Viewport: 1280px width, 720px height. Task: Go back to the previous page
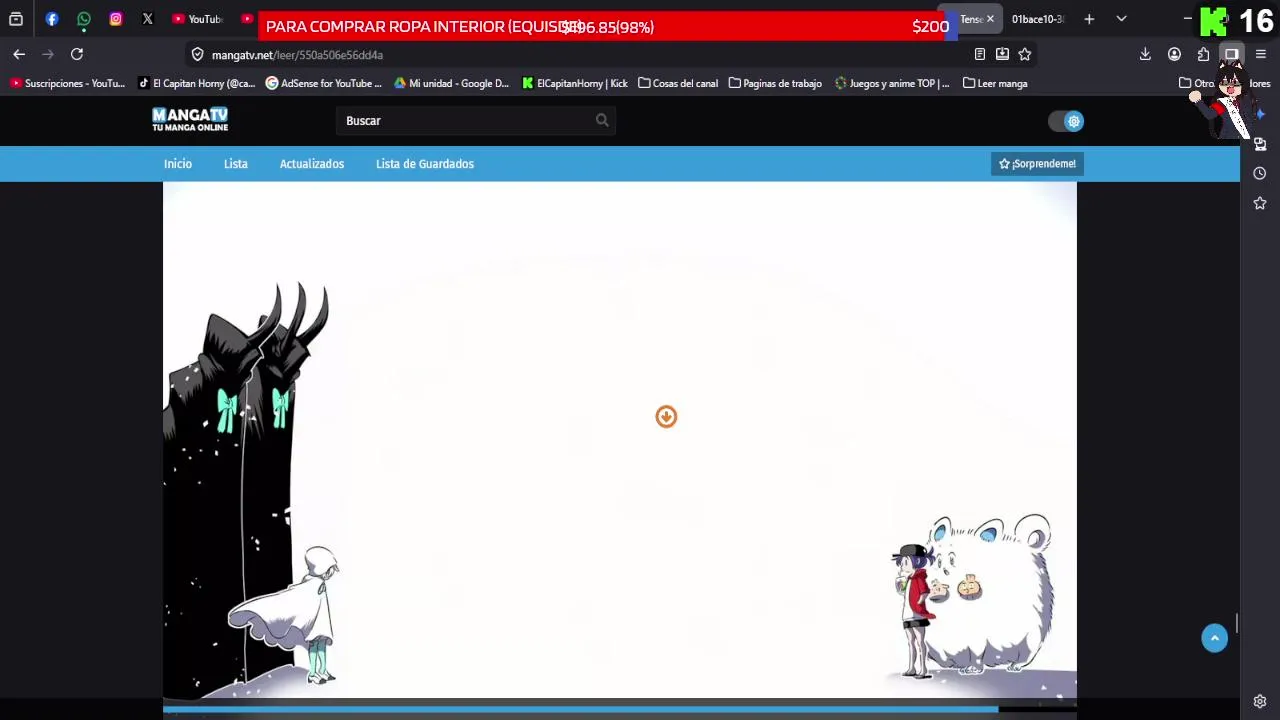19,54
